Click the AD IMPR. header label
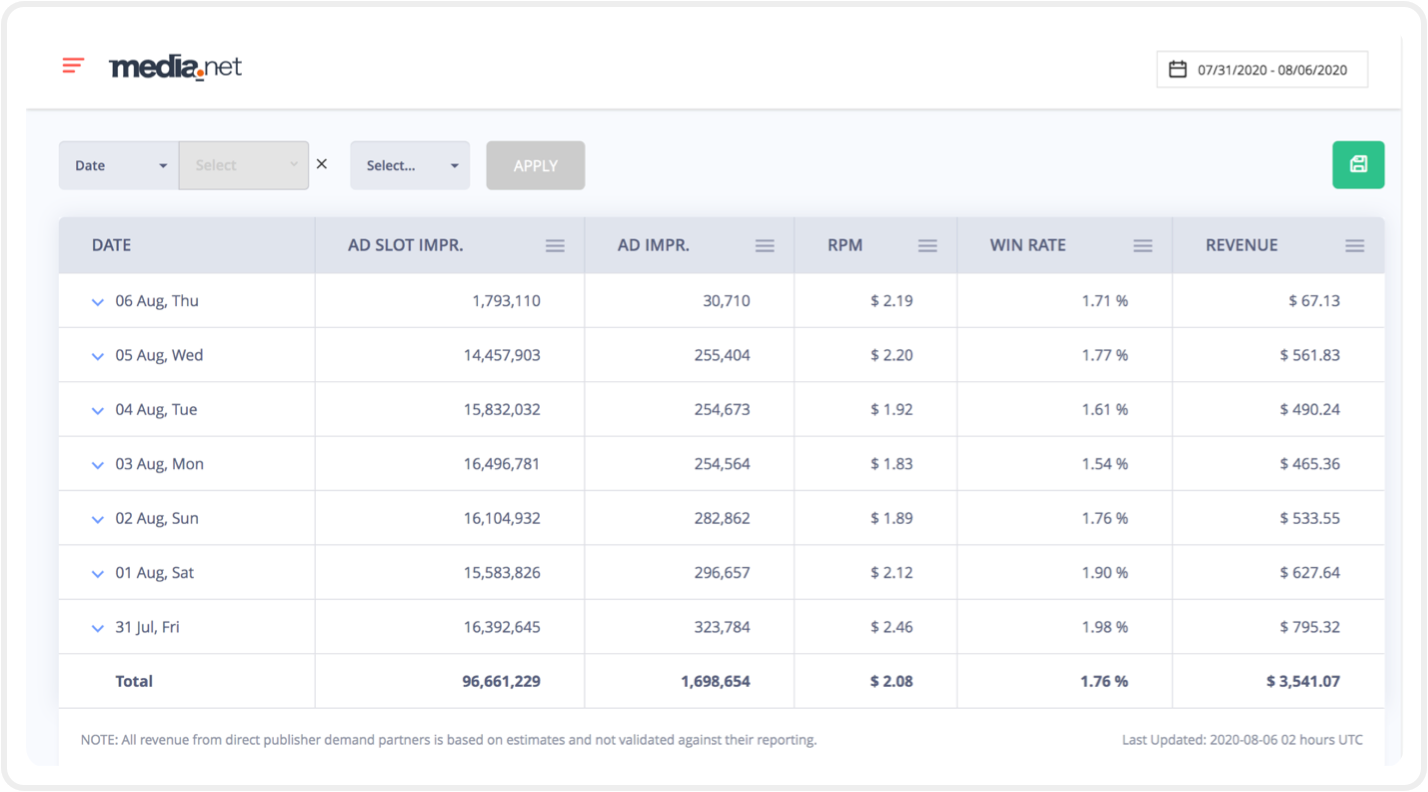The image size is (1428, 792). (654, 245)
